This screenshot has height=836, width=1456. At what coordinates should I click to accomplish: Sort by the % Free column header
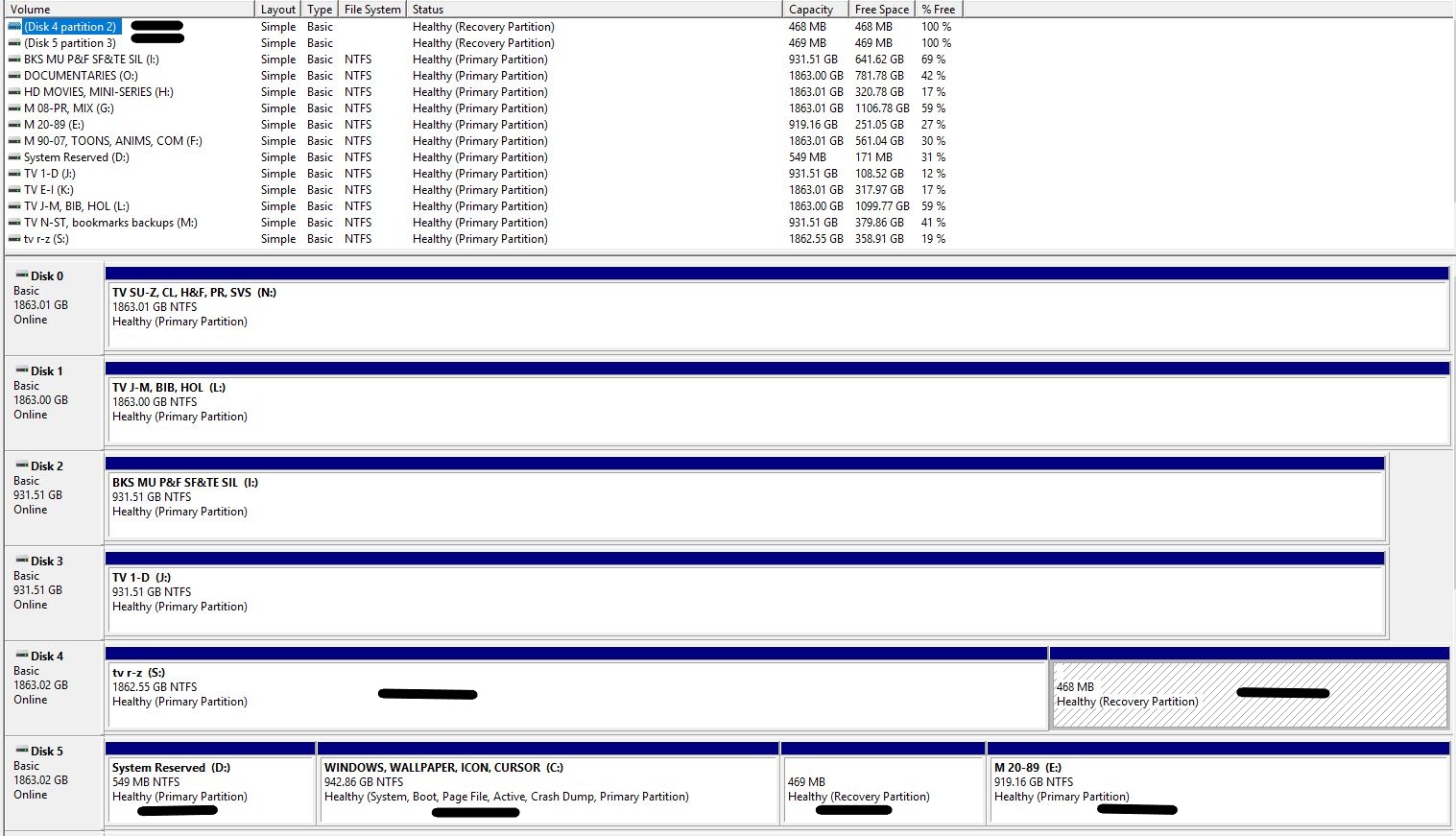939,10
